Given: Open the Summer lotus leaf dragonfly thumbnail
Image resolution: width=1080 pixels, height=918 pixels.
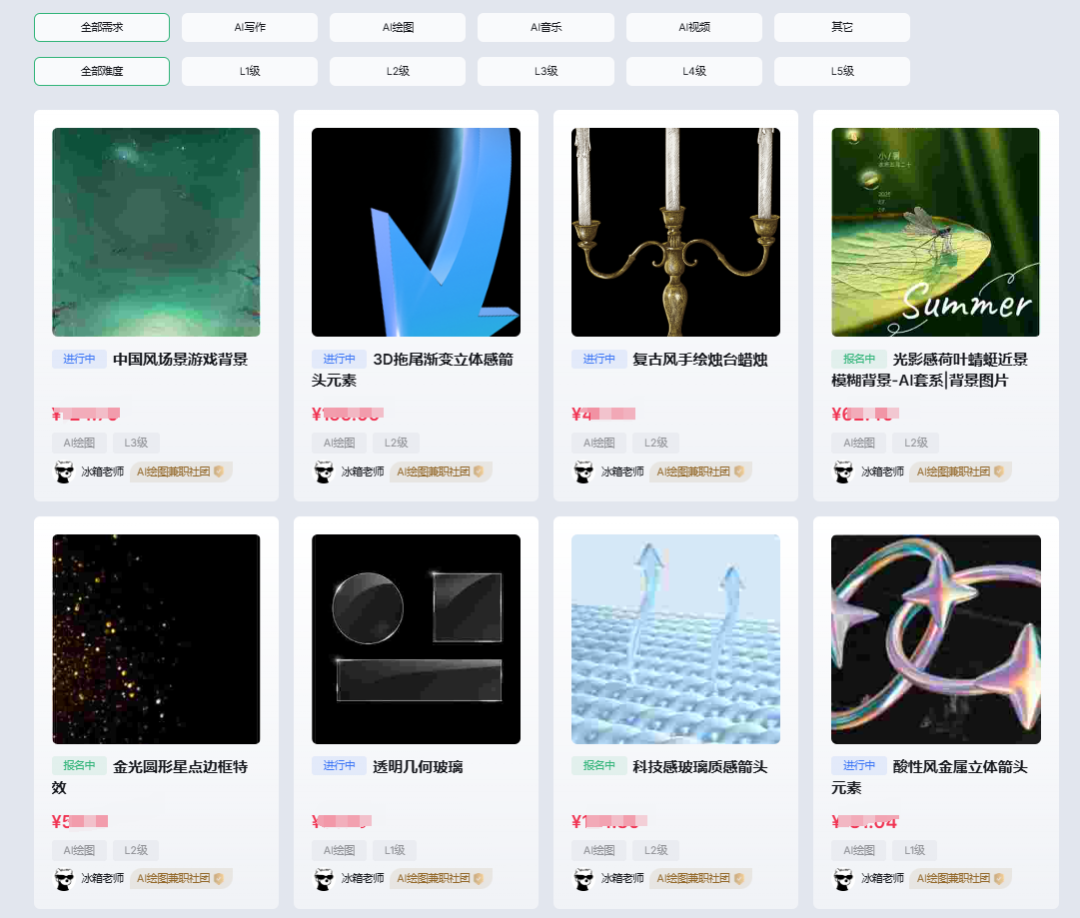Looking at the screenshot, I should pyautogui.click(x=935, y=232).
